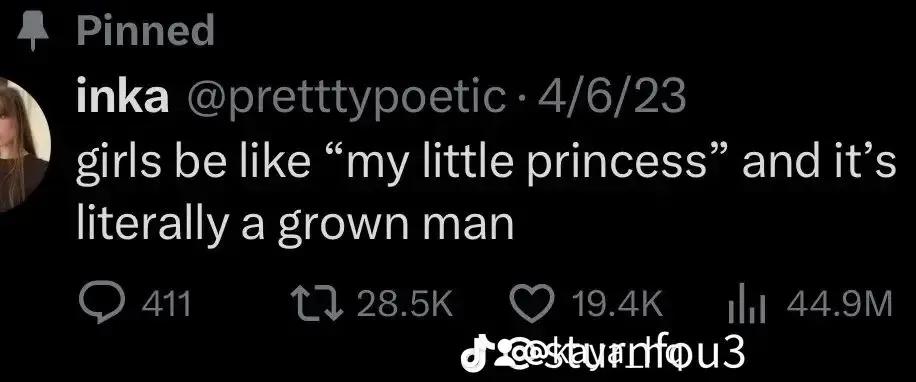Click the 28.5K retweet count
The height and width of the screenshot is (382, 916).
tap(404, 304)
